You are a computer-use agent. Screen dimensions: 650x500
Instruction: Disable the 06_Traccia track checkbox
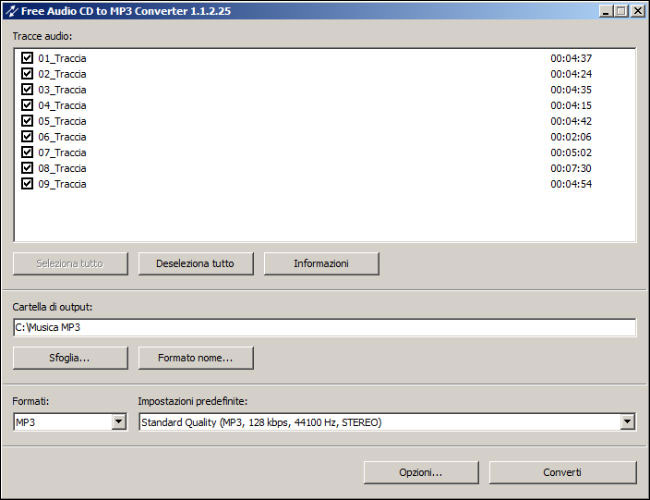[27, 137]
